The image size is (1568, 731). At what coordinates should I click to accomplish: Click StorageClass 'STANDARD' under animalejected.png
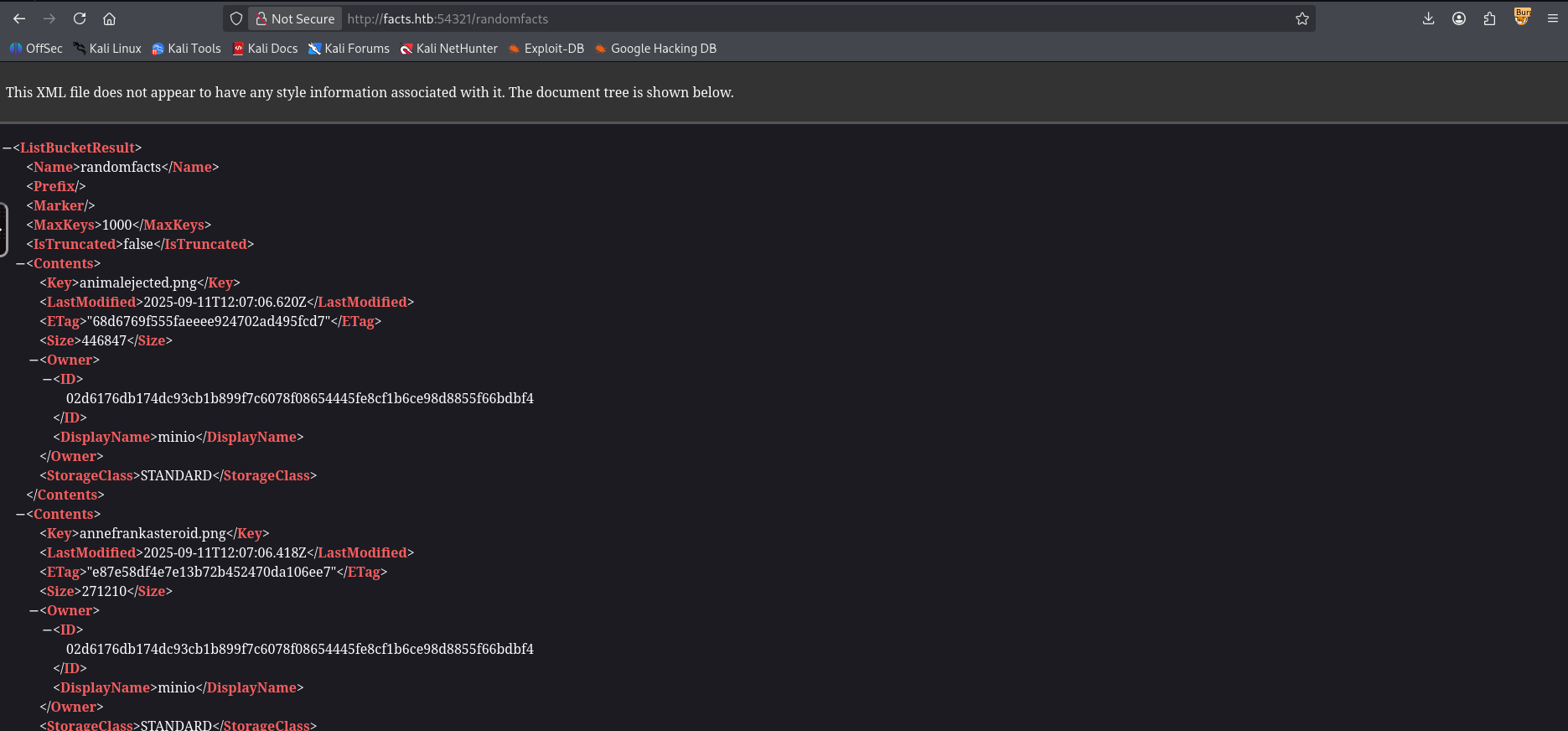pos(176,475)
